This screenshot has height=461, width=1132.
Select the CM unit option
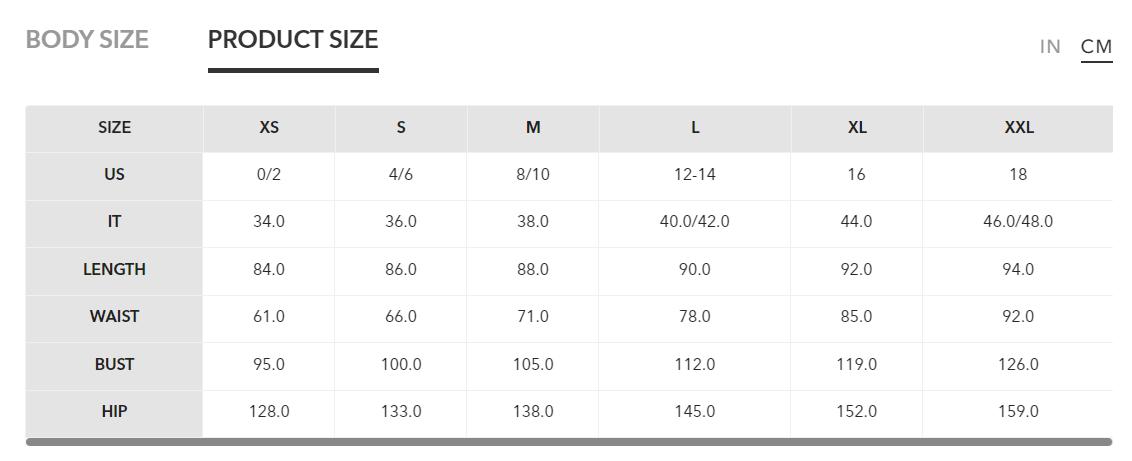coord(1096,47)
